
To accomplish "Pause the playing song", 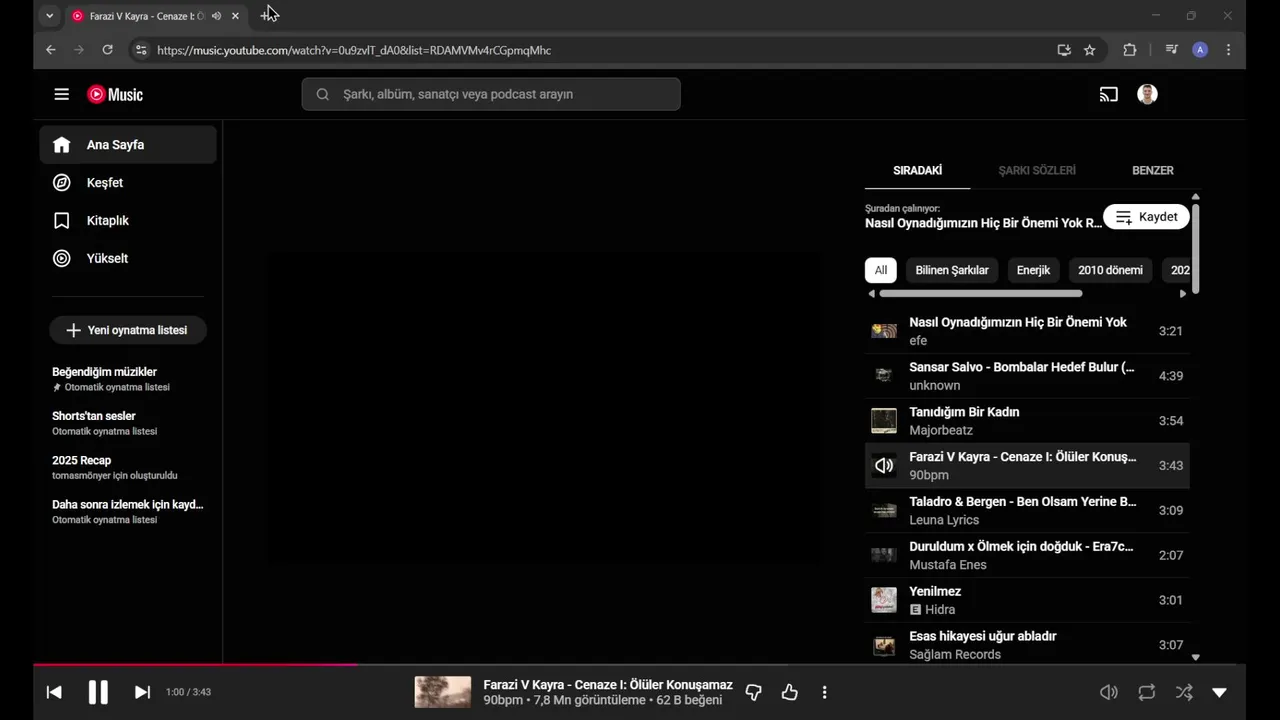I will click(98, 692).
